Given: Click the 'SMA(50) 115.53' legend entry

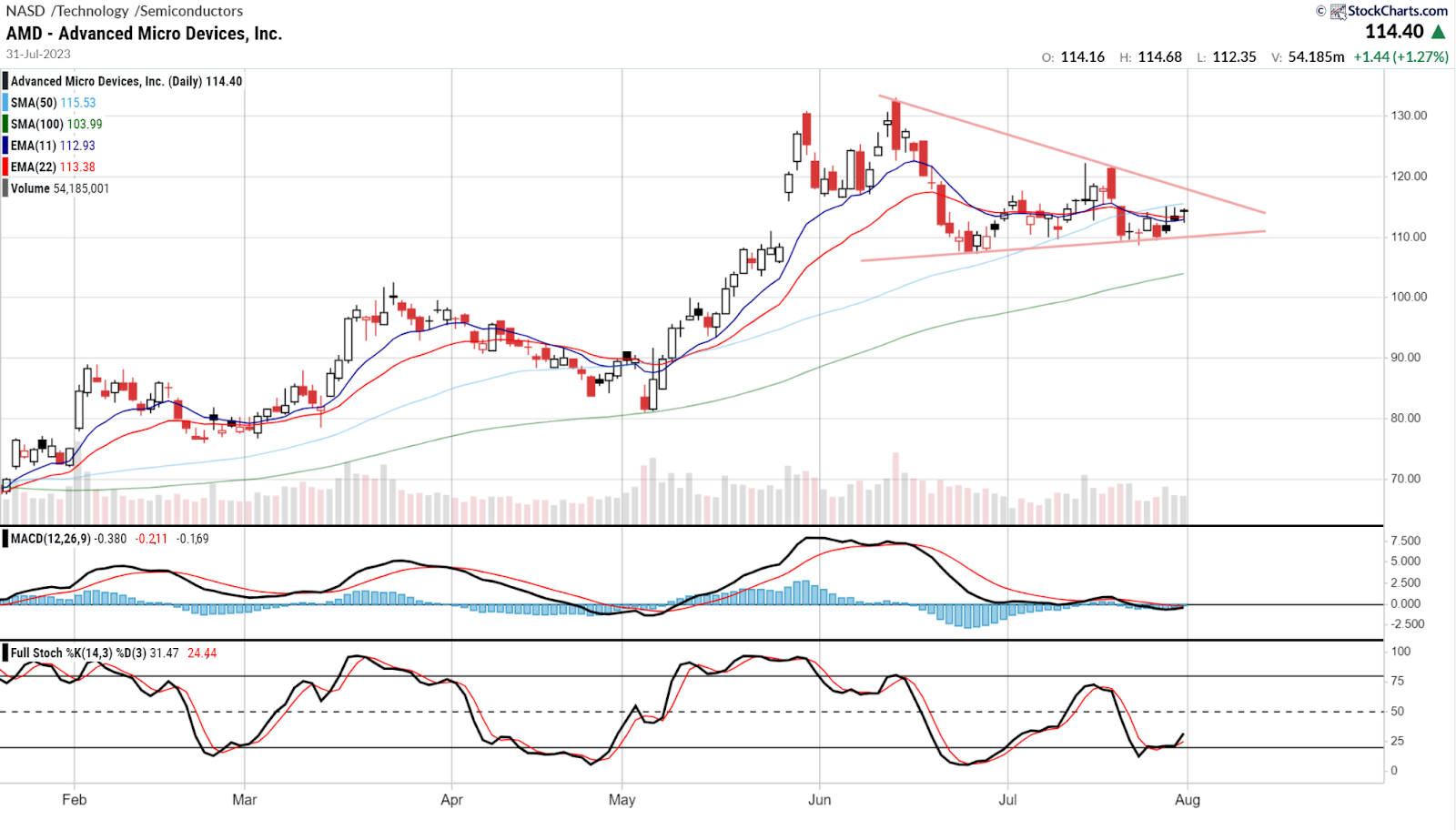Looking at the screenshot, I should 53,103.
